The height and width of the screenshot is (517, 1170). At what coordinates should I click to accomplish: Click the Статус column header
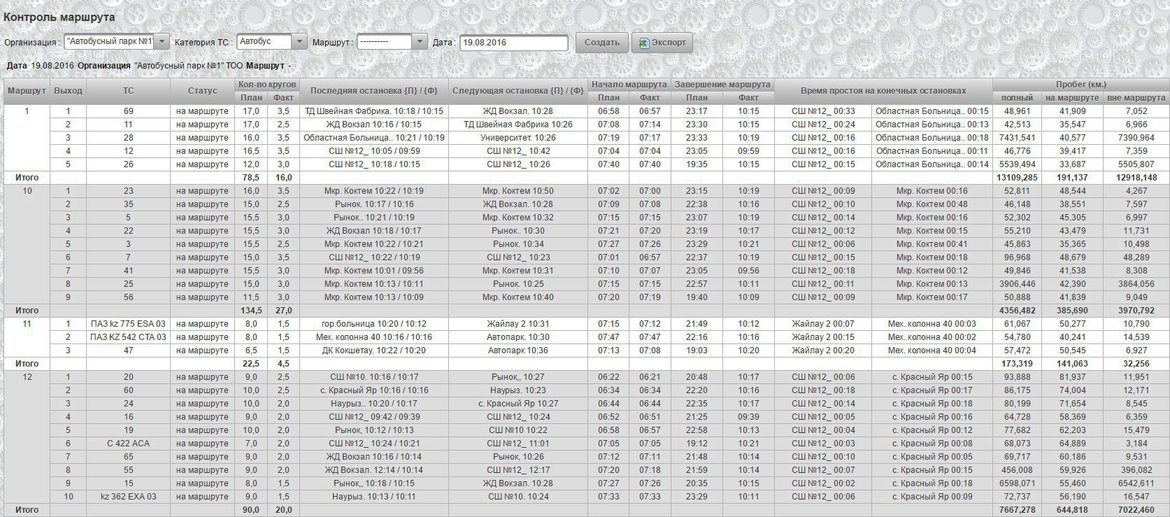coord(201,91)
